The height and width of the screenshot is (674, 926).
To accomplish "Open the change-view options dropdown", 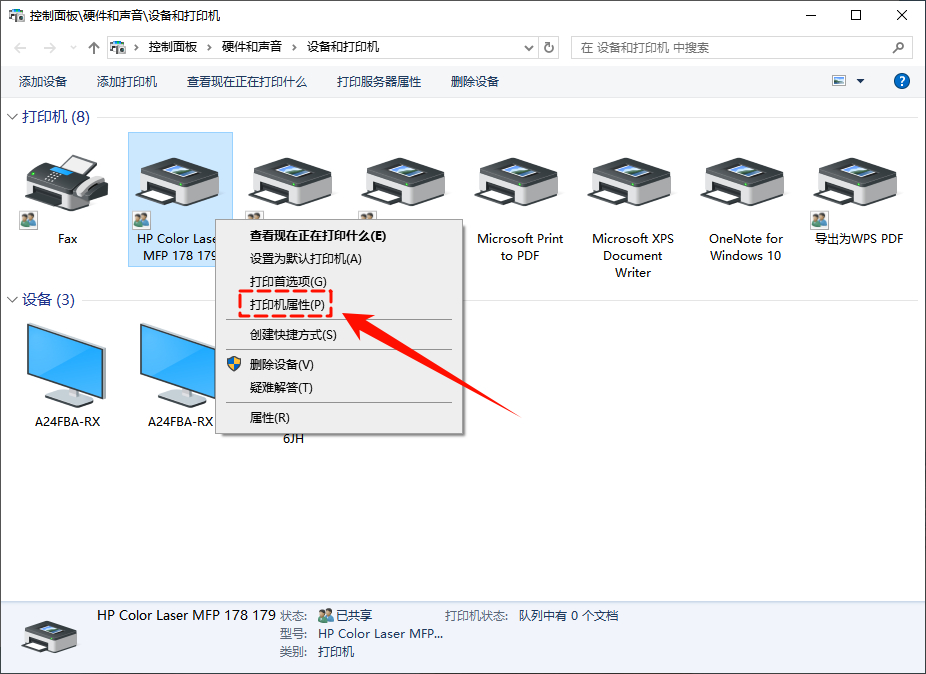I will coord(856,81).
